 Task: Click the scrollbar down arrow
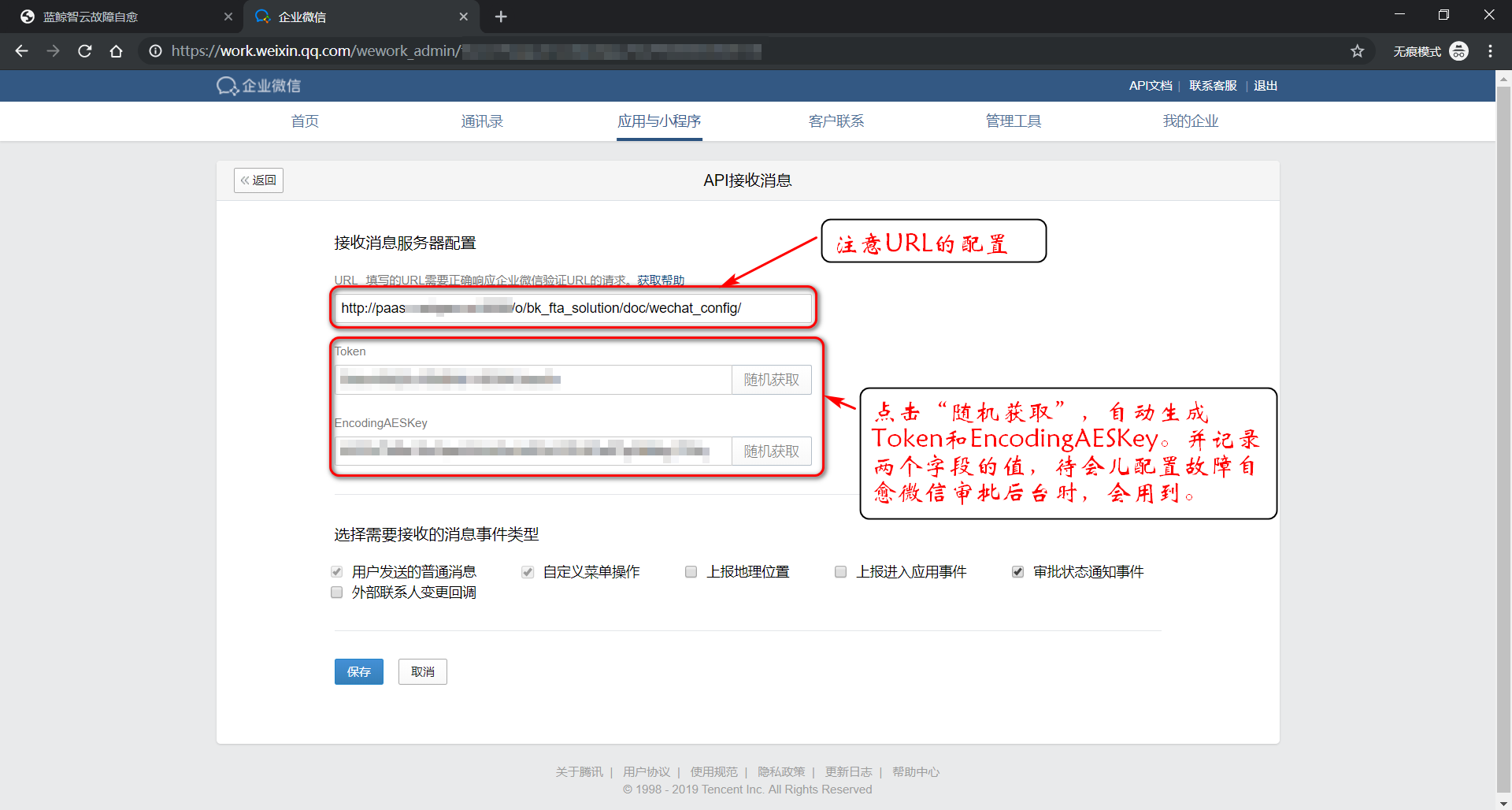coord(1503,803)
